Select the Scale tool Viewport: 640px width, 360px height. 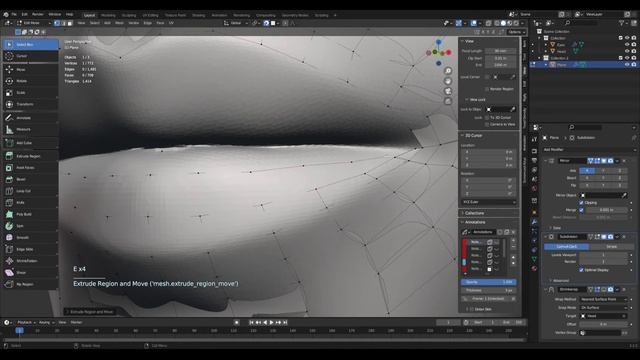(31, 93)
